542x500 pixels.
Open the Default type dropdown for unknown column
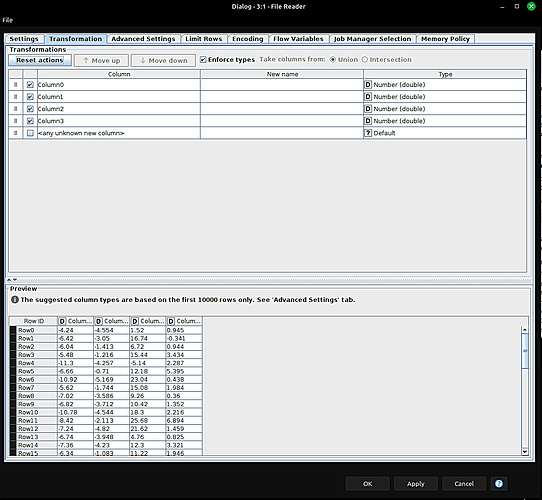coord(445,133)
